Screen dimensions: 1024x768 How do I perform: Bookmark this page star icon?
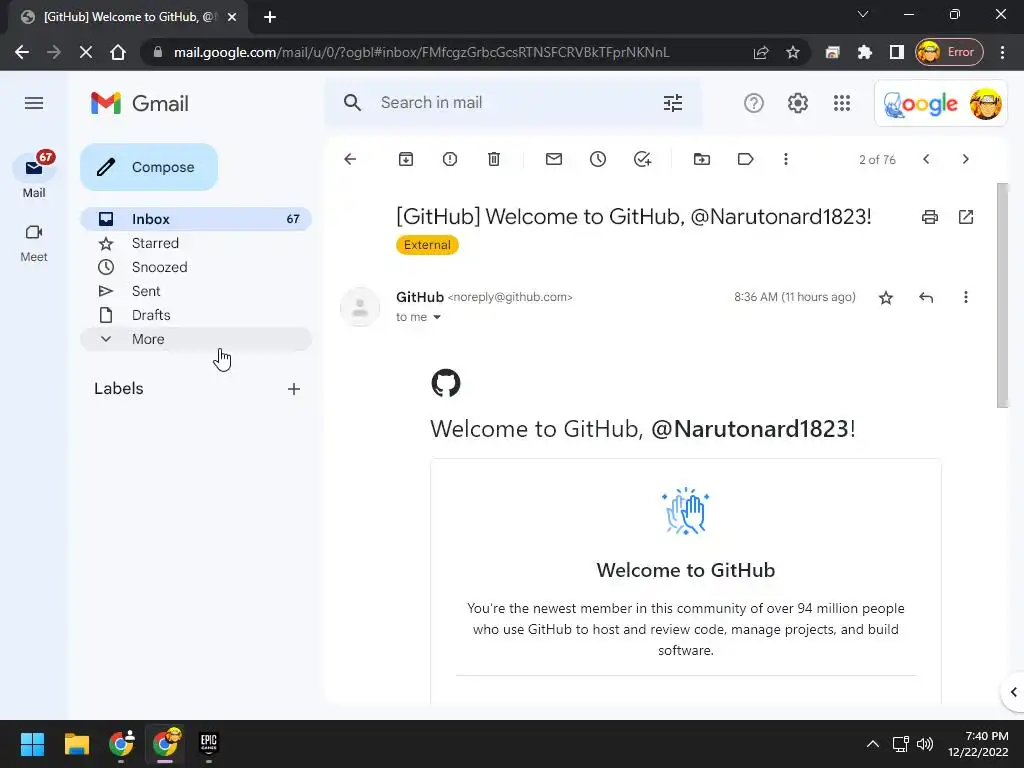click(x=793, y=52)
